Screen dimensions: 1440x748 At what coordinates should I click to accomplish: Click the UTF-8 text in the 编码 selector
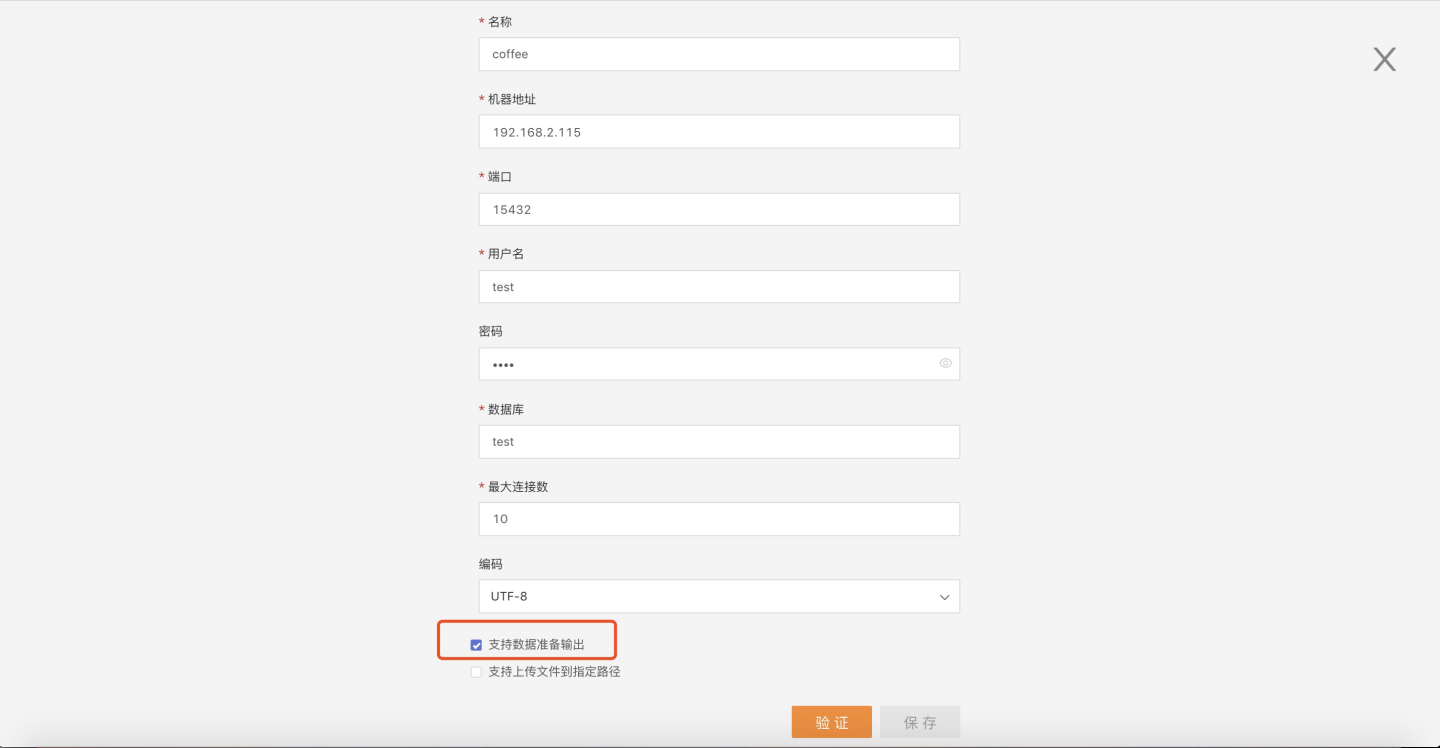[509, 596]
